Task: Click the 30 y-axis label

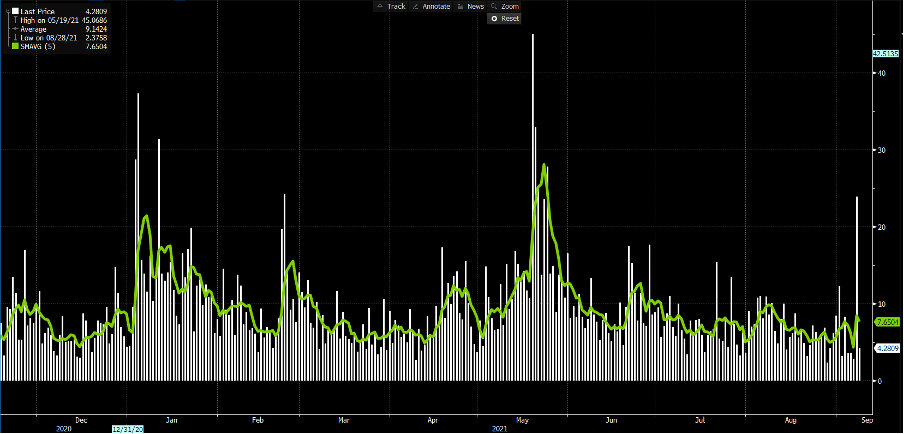Action: point(882,150)
